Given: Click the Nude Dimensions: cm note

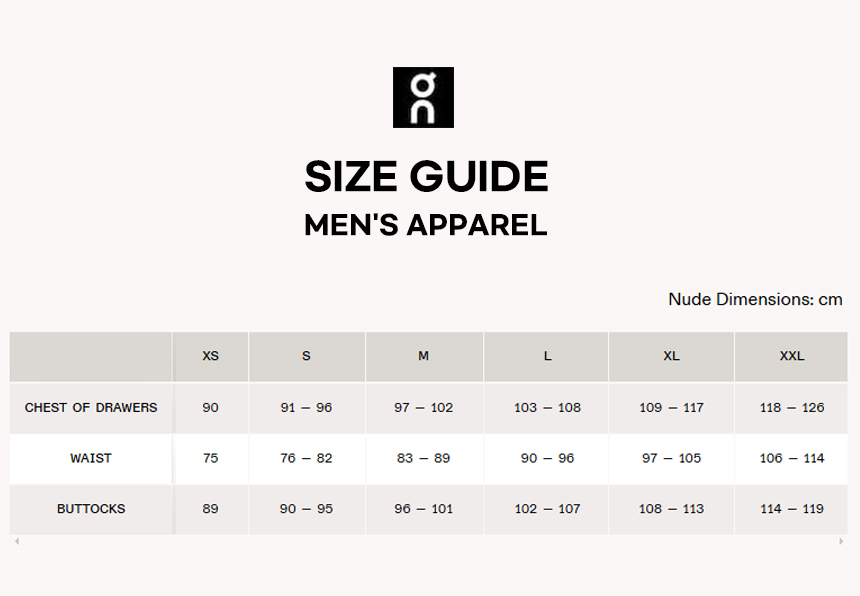Looking at the screenshot, I should pyautogui.click(x=755, y=299).
